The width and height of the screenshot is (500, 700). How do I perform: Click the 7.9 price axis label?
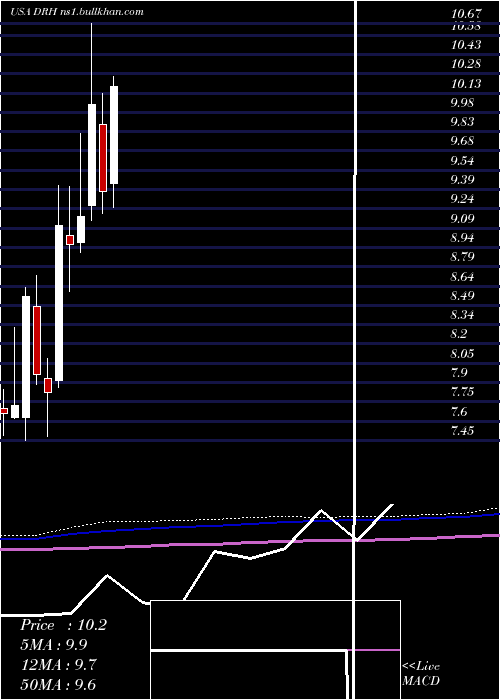tap(459, 373)
